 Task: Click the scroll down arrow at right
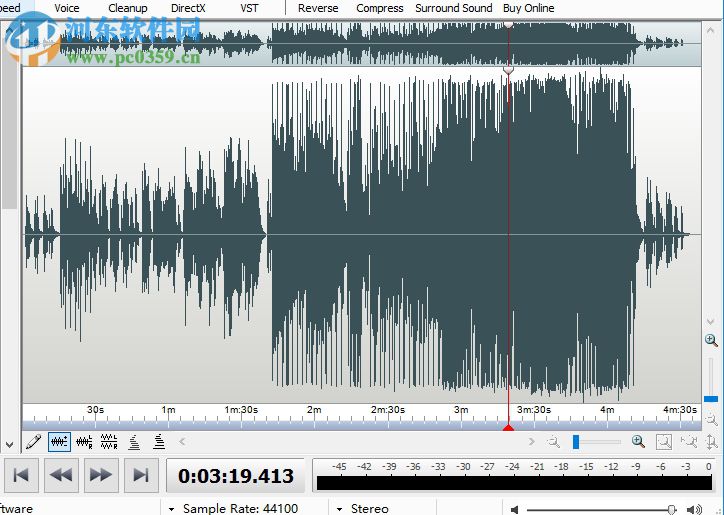[x=711, y=321]
